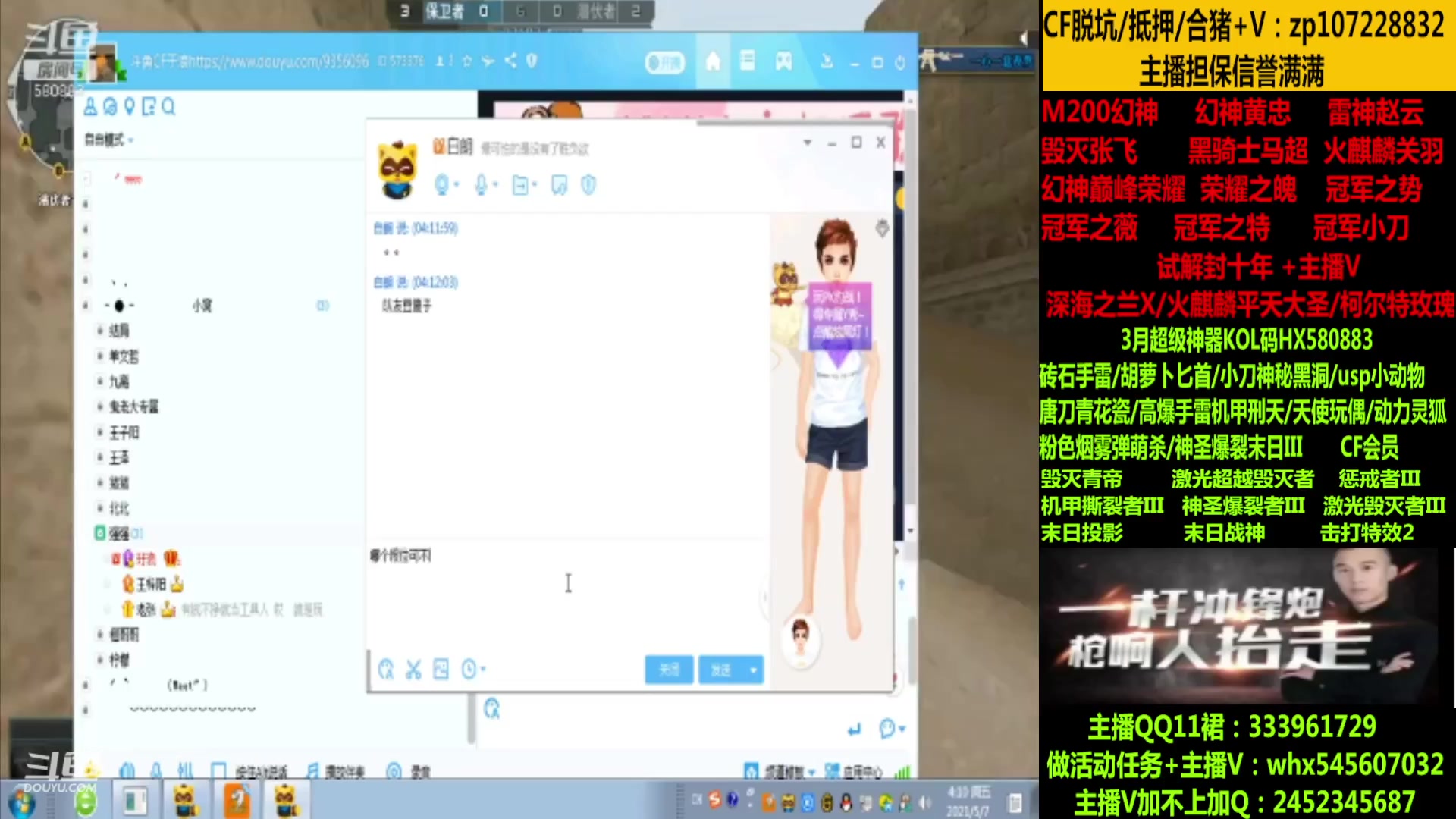Click the 发送 send button

(x=721, y=670)
